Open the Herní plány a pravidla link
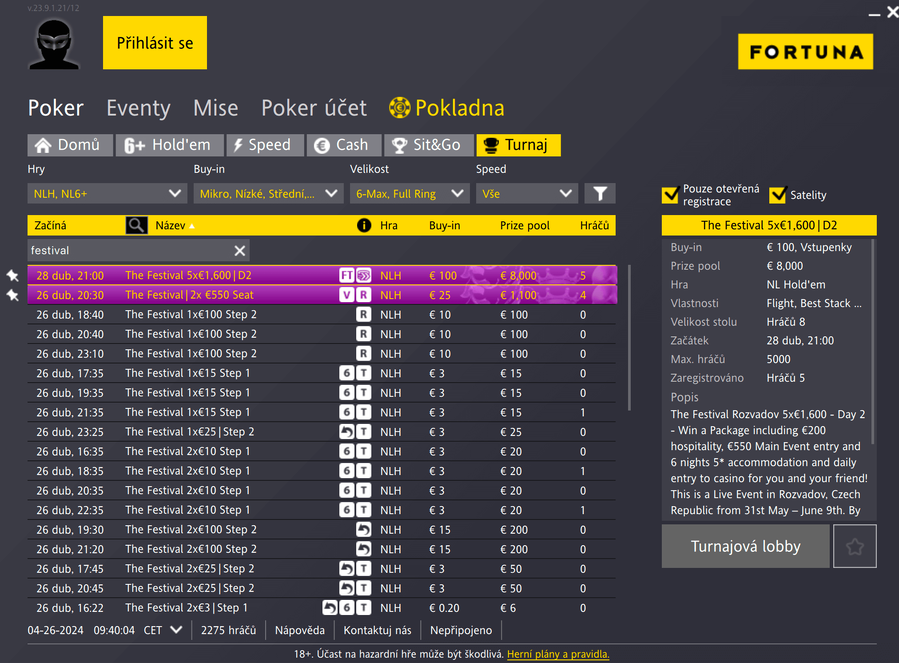 click(x=558, y=654)
